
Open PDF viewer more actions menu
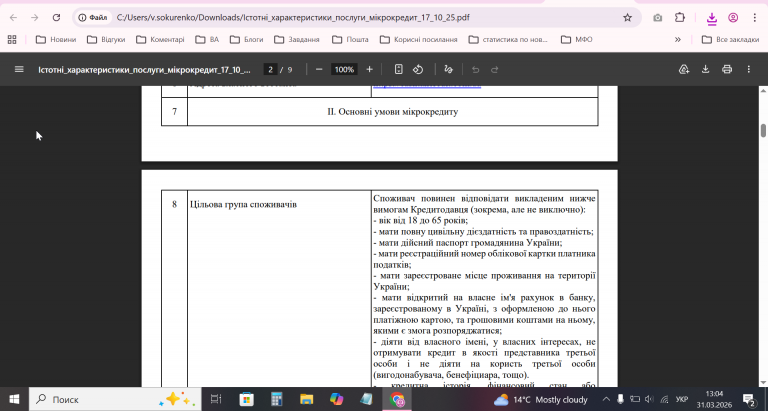coord(748,70)
